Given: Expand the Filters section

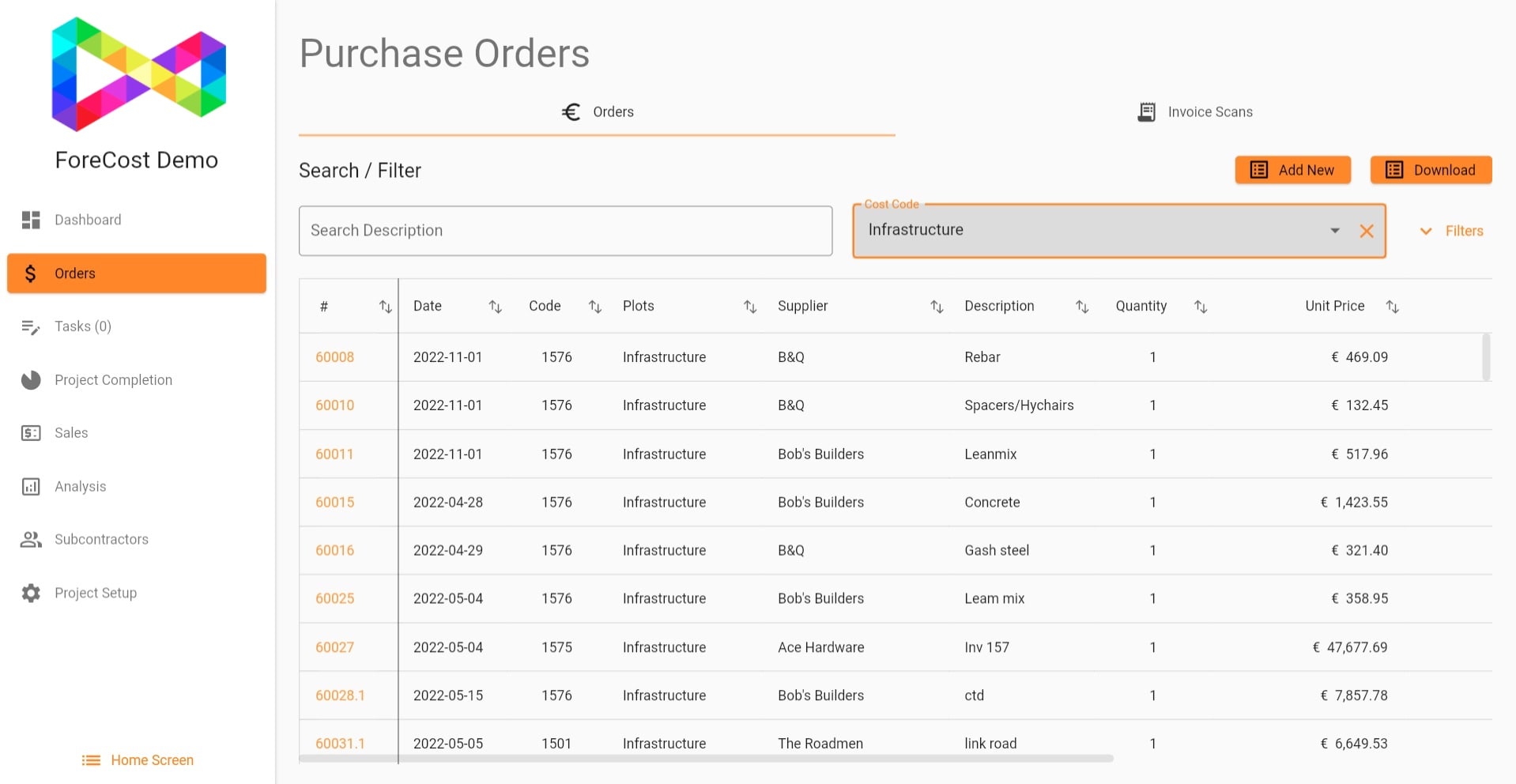Looking at the screenshot, I should pos(1451,231).
